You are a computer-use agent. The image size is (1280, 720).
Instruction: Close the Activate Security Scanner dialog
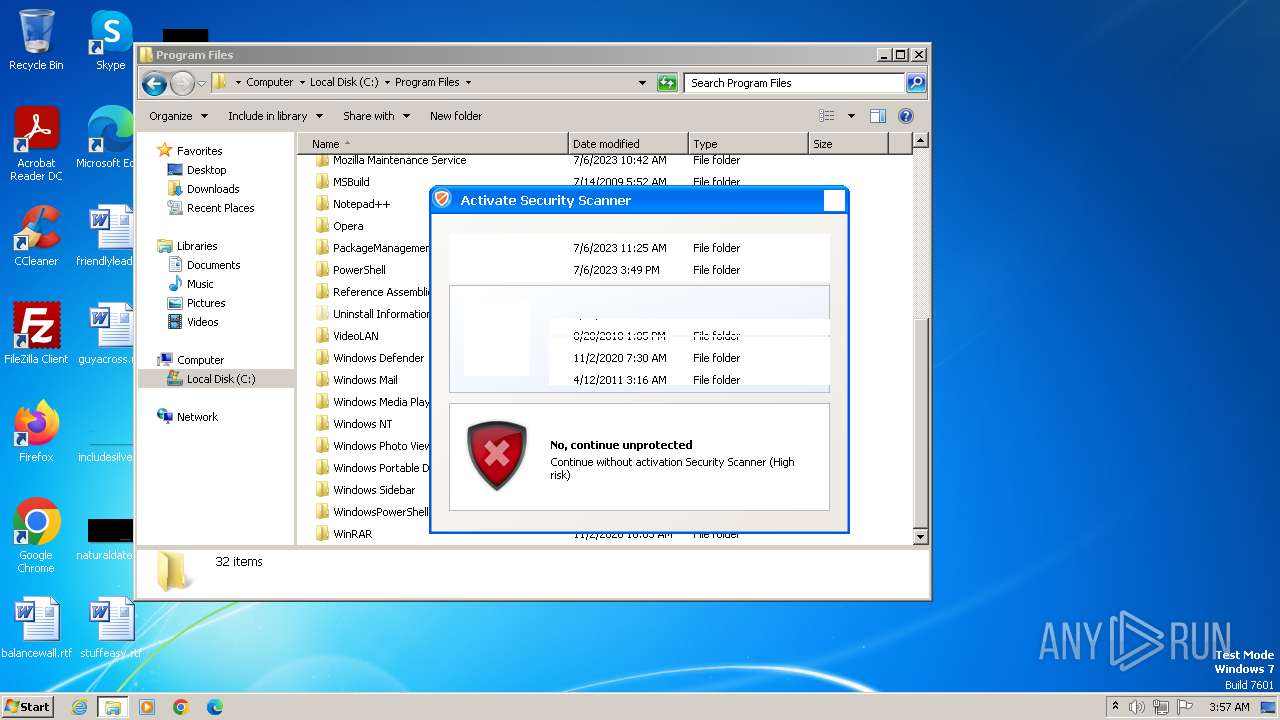click(x=835, y=200)
